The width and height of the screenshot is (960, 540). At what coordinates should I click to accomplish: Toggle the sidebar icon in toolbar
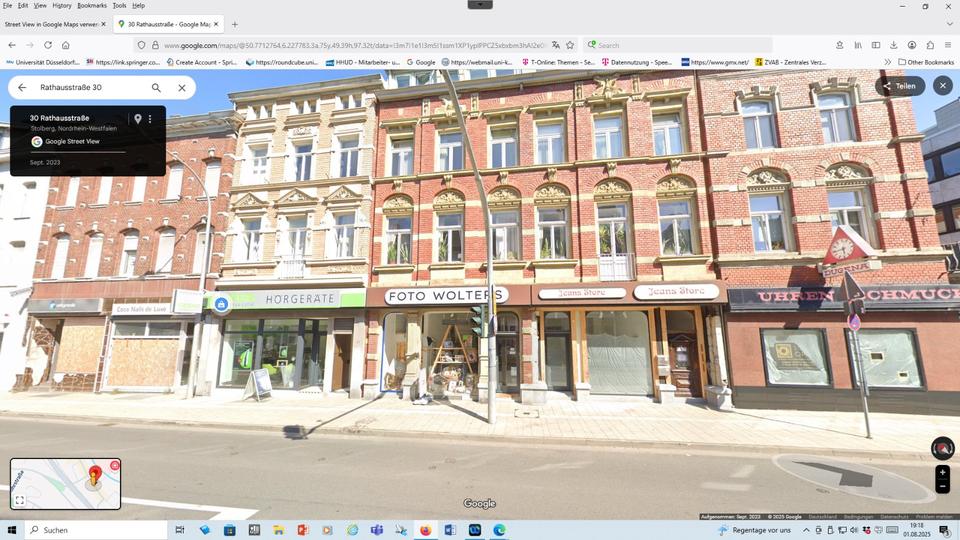click(876, 45)
